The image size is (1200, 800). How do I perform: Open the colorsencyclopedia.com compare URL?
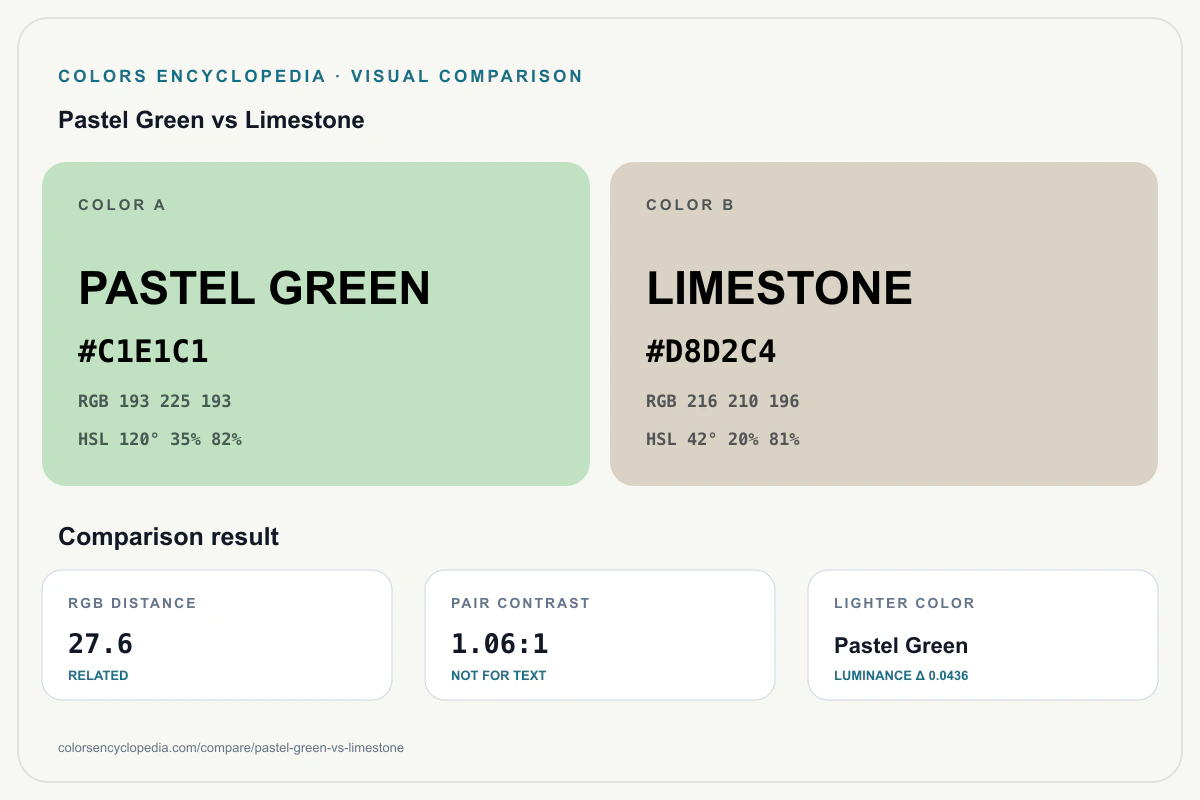click(x=231, y=748)
